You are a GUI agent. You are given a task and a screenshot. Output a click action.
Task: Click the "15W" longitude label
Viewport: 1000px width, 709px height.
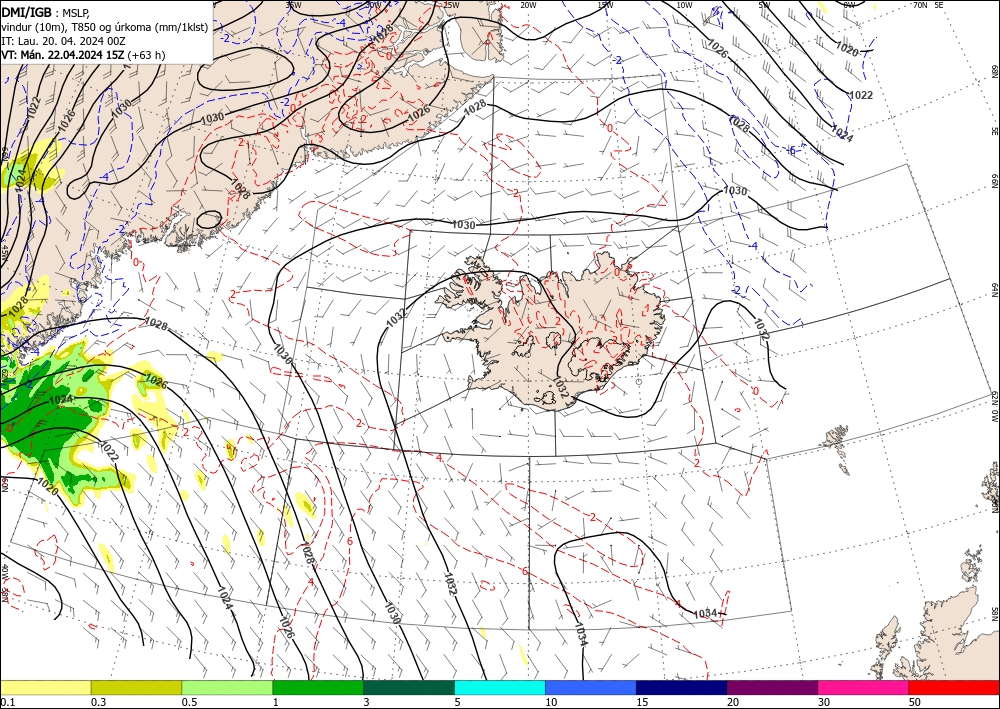[606, 5]
